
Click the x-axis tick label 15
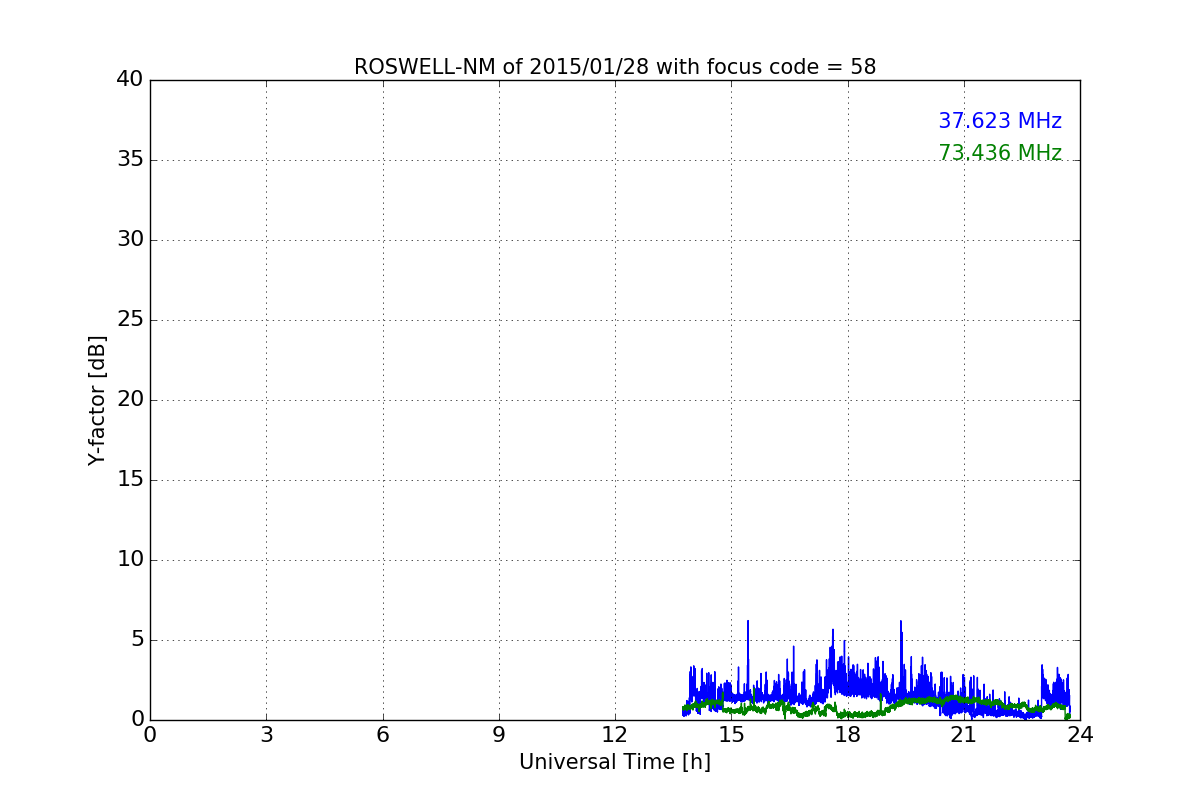click(731, 735)
